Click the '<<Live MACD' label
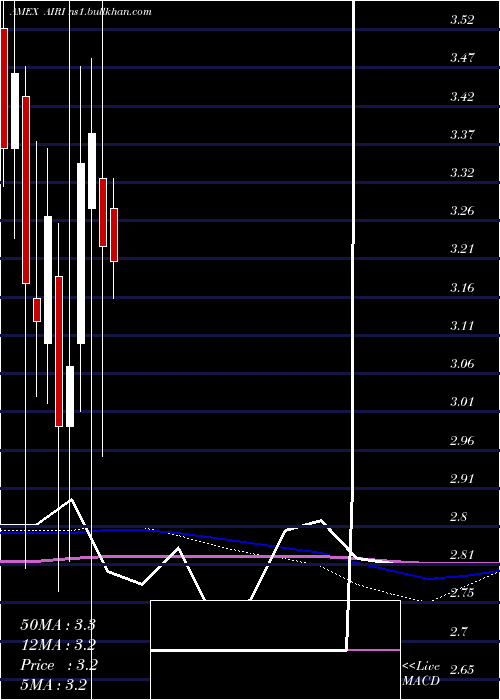The height and width of the screenshot is (700, 500). point(421,674)
